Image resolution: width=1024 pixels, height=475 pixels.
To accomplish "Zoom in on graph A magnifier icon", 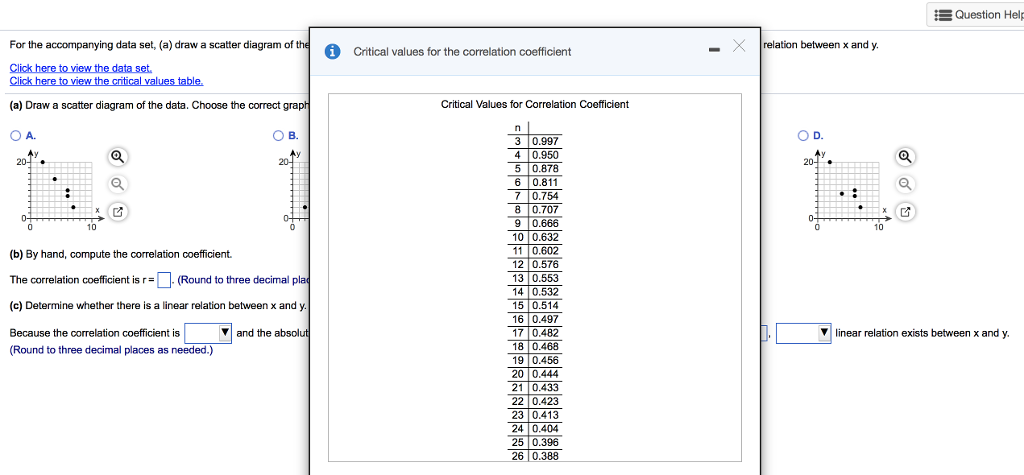I will tap(117, 157).
